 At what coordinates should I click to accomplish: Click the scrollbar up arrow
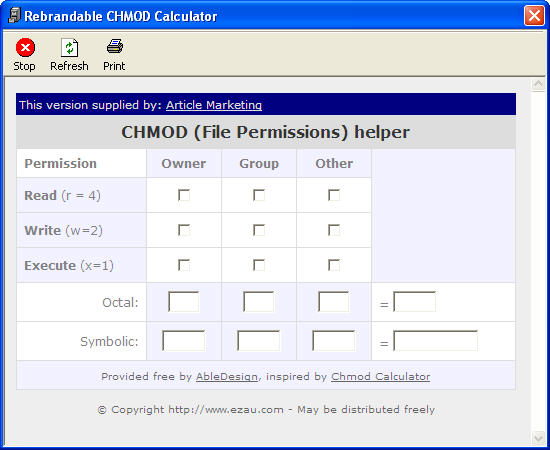pos(538,85)
